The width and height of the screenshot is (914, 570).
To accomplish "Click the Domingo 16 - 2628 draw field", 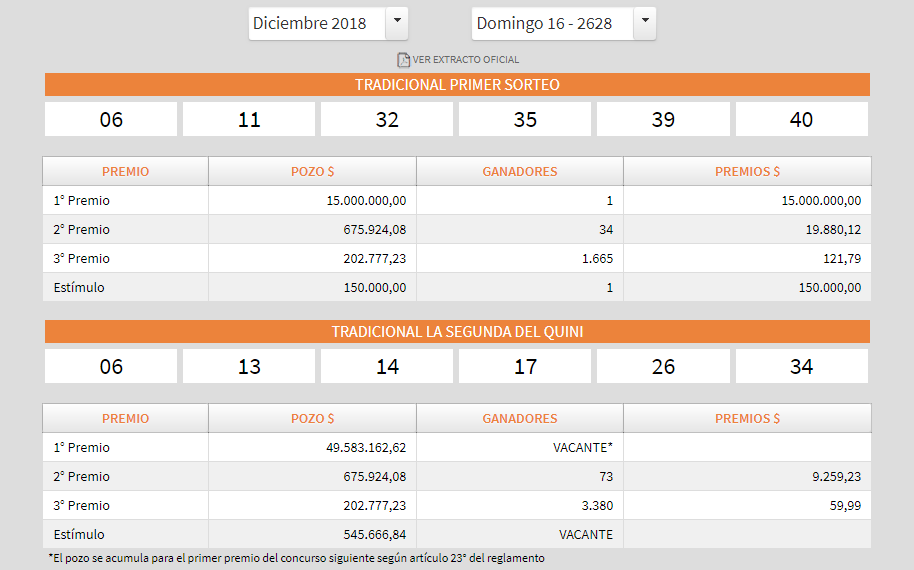I will click(x=551, y=23).
